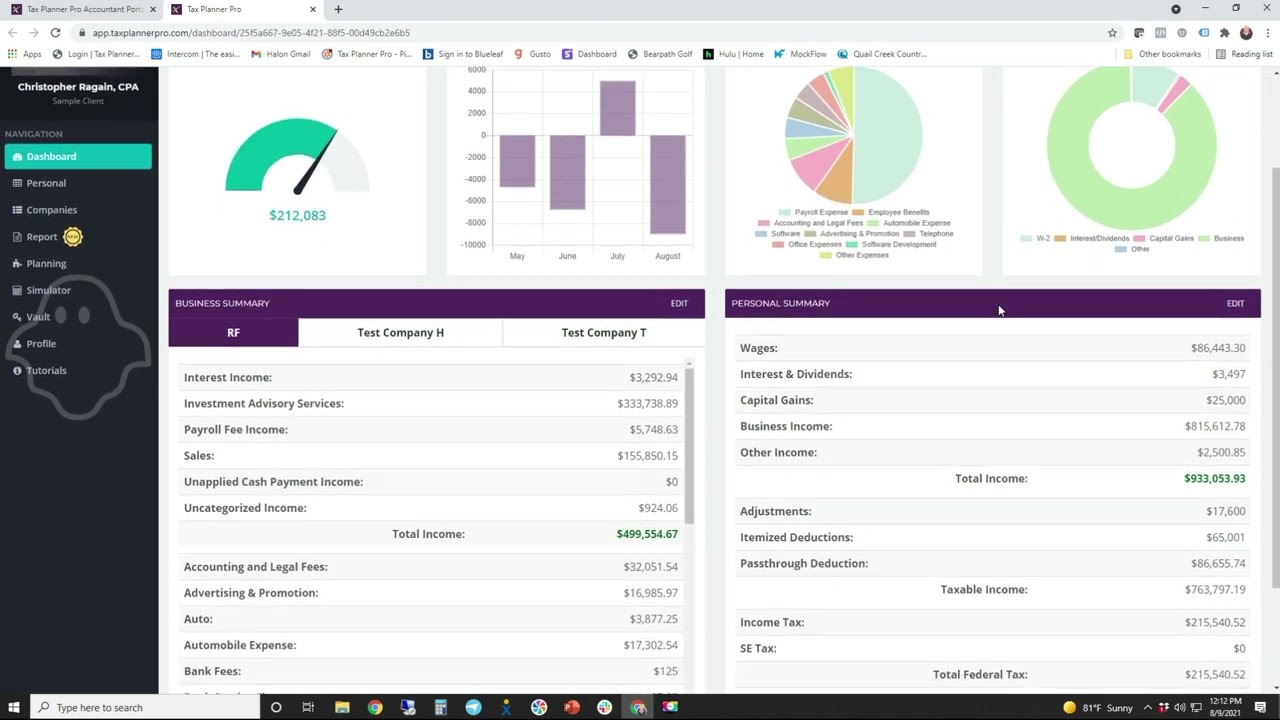This screenshot has height=720, width=1280.
Task: Click the volume icon in system tray
Action: [1179, 707]
